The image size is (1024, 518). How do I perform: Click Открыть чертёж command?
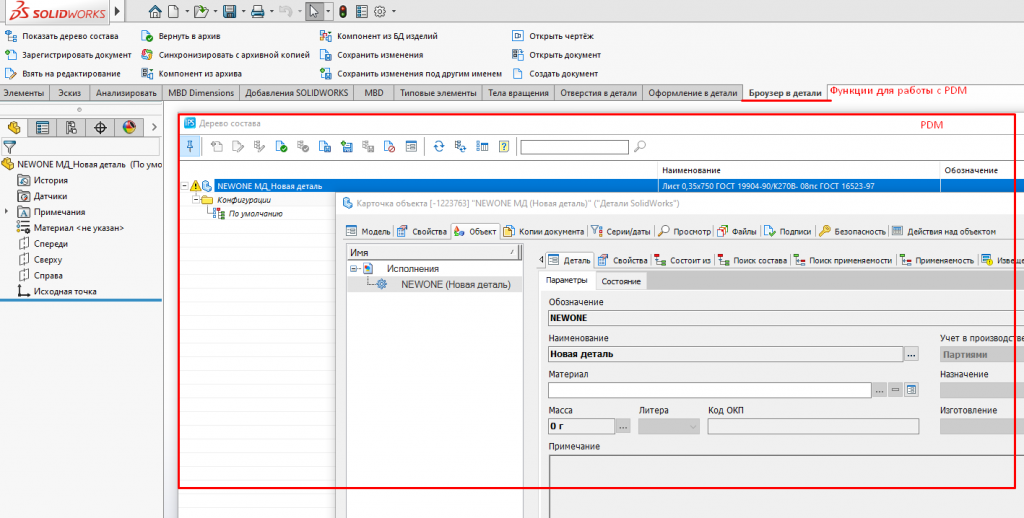(552, 37)
